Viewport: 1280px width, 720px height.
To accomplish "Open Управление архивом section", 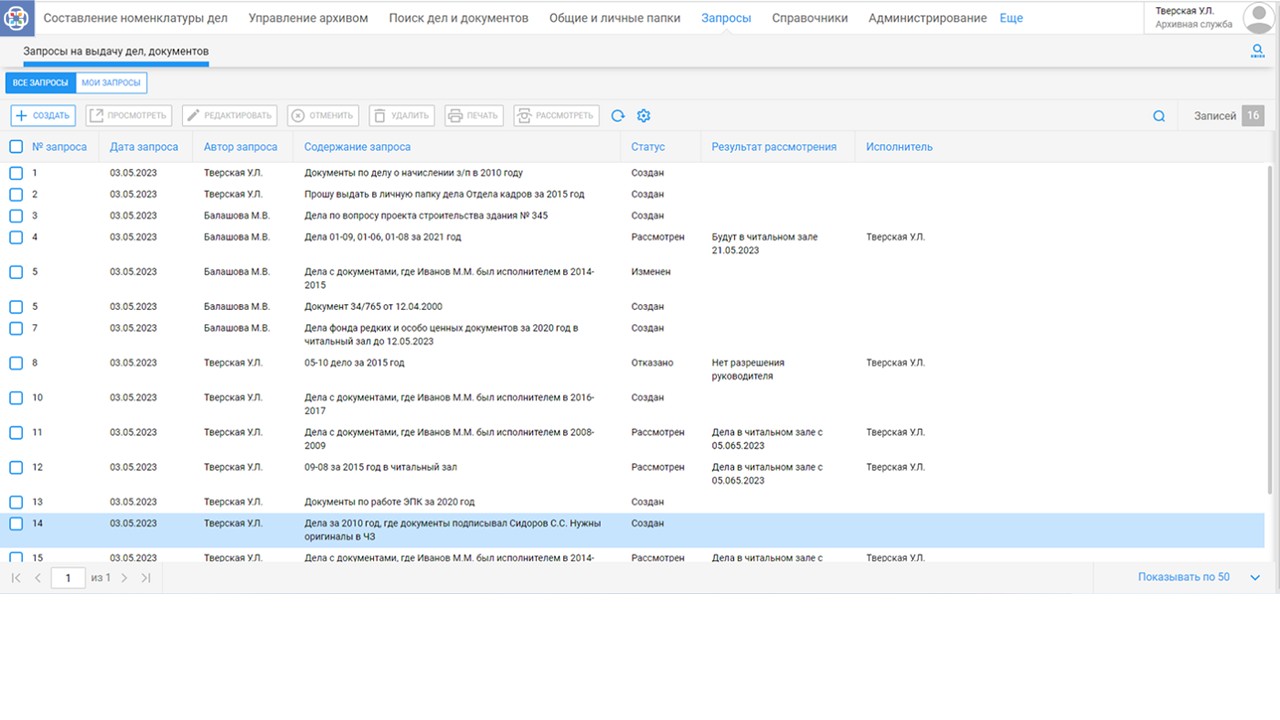I will (308, 18).
